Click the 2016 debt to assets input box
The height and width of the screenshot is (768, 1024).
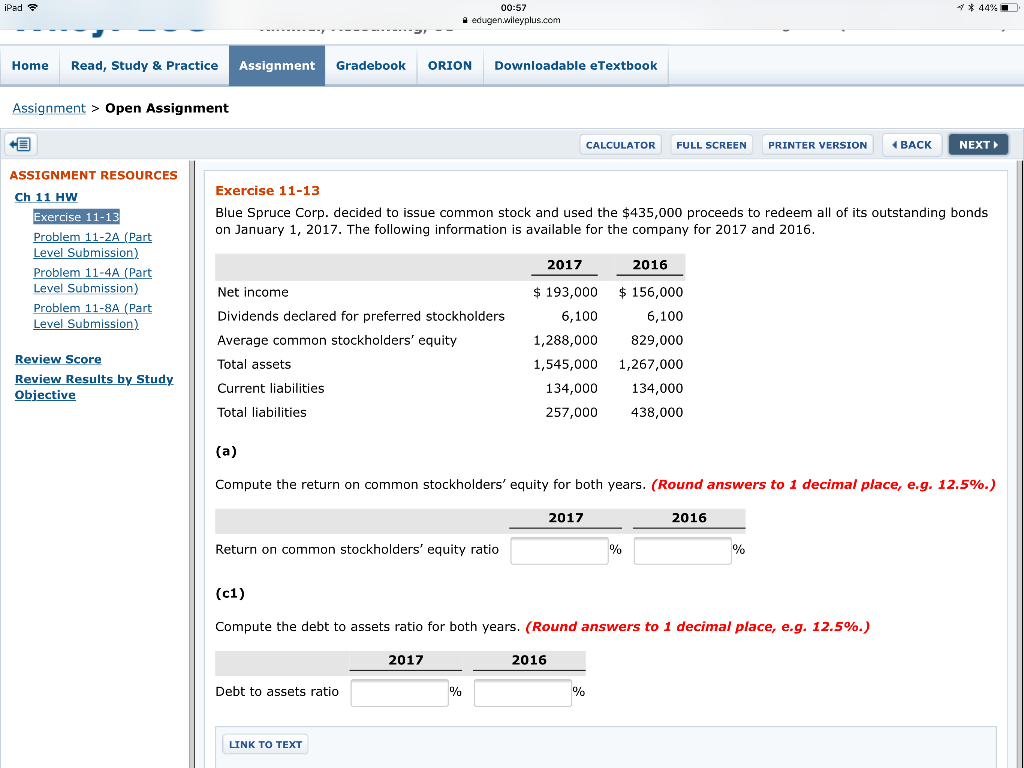(522, 692)
